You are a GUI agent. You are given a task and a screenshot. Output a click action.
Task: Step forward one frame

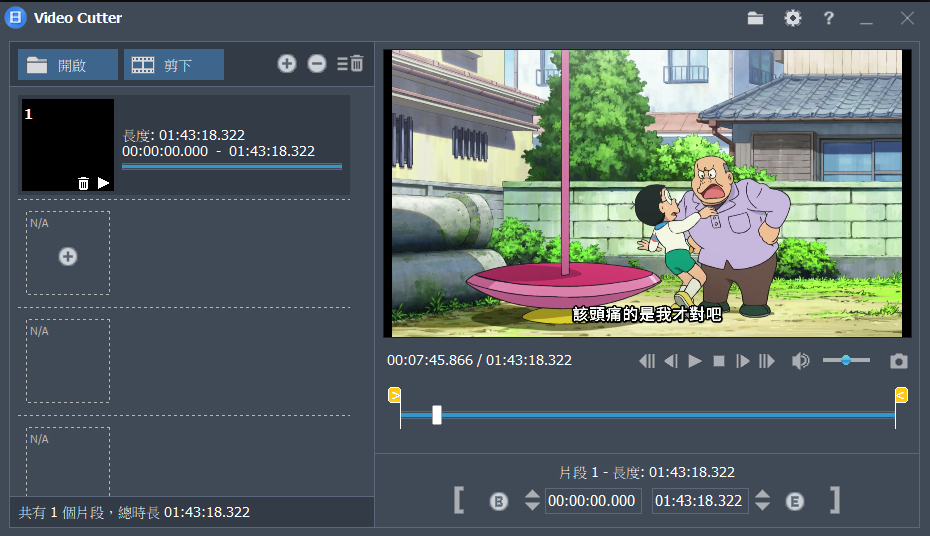coord(743,360)
